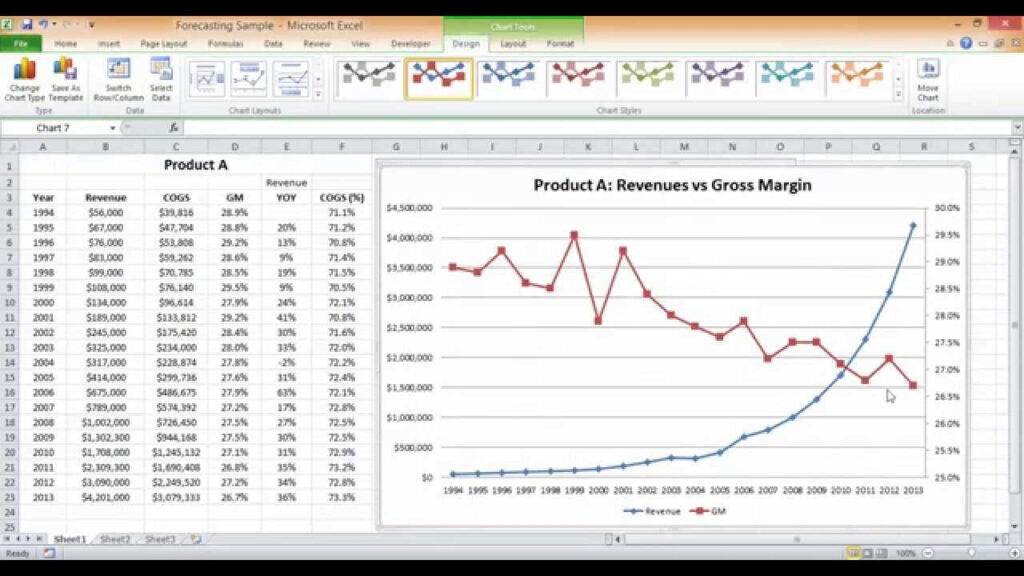This screenshot has width=1024, height=576.
Task: Click the minimize ribbon caret icon
Action: click(950, 43)
